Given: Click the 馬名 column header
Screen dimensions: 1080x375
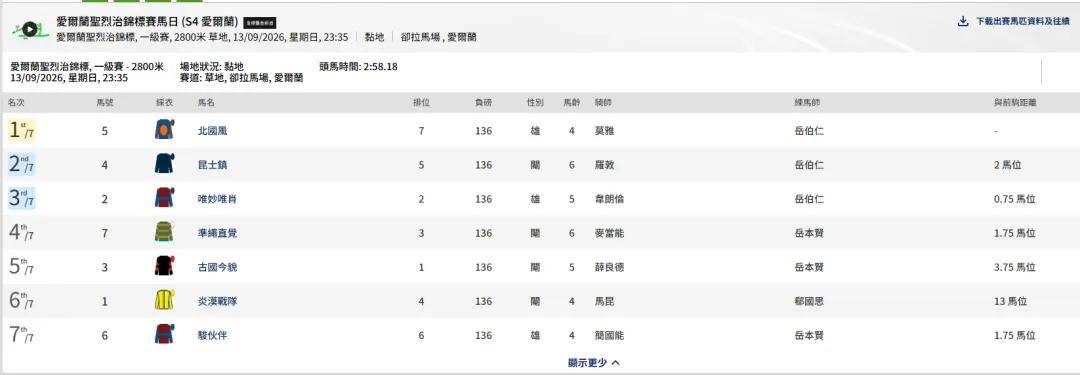Looking at the screenshot, I should click(206, 103).
